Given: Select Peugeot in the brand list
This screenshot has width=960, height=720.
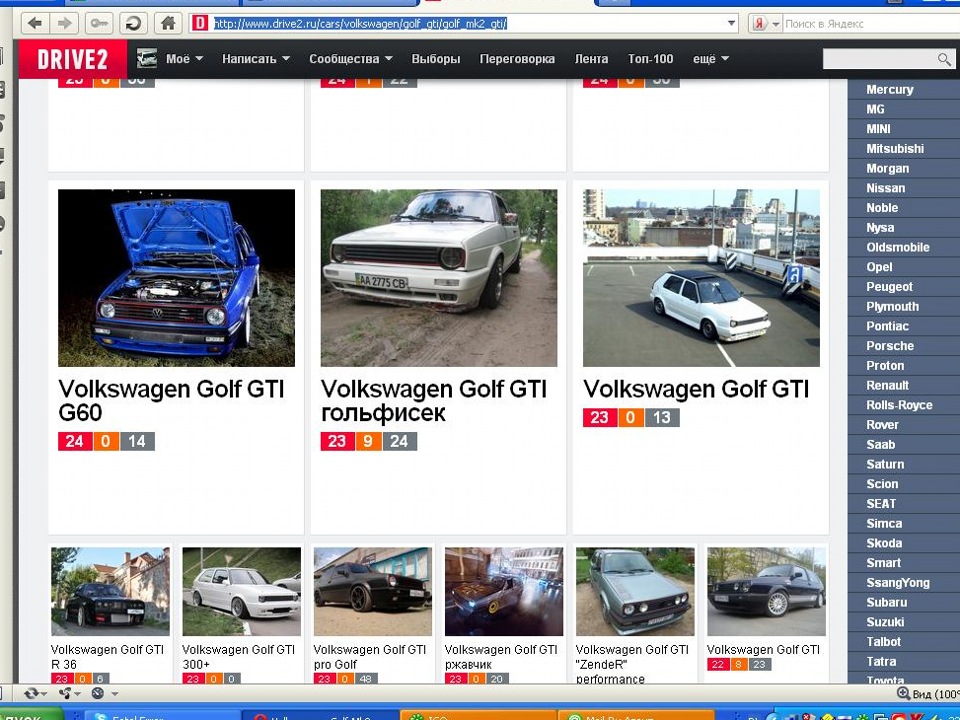Looking at the screenshot, I should 889,287.
